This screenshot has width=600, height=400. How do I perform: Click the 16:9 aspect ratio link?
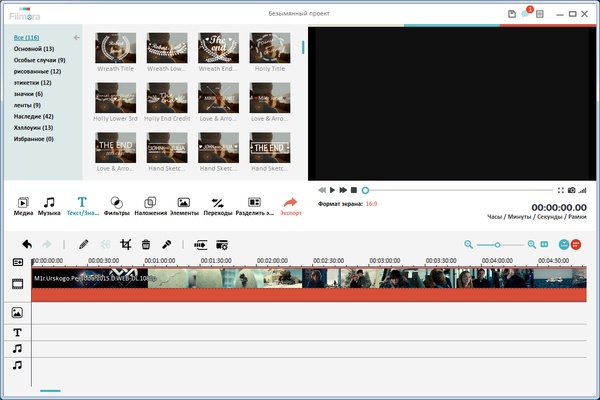pyautogui.click(x=371, y=203)
